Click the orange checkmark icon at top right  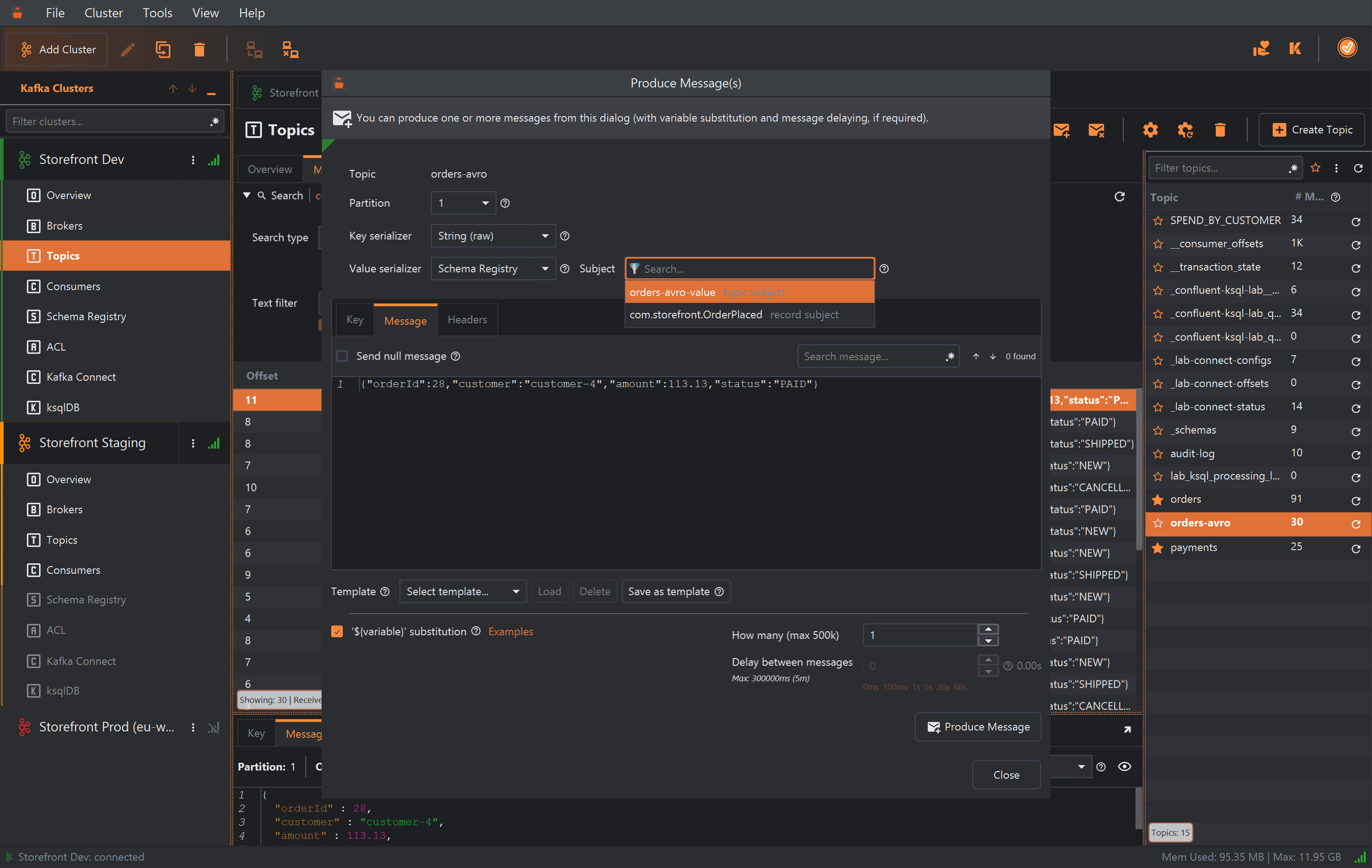1346,47
